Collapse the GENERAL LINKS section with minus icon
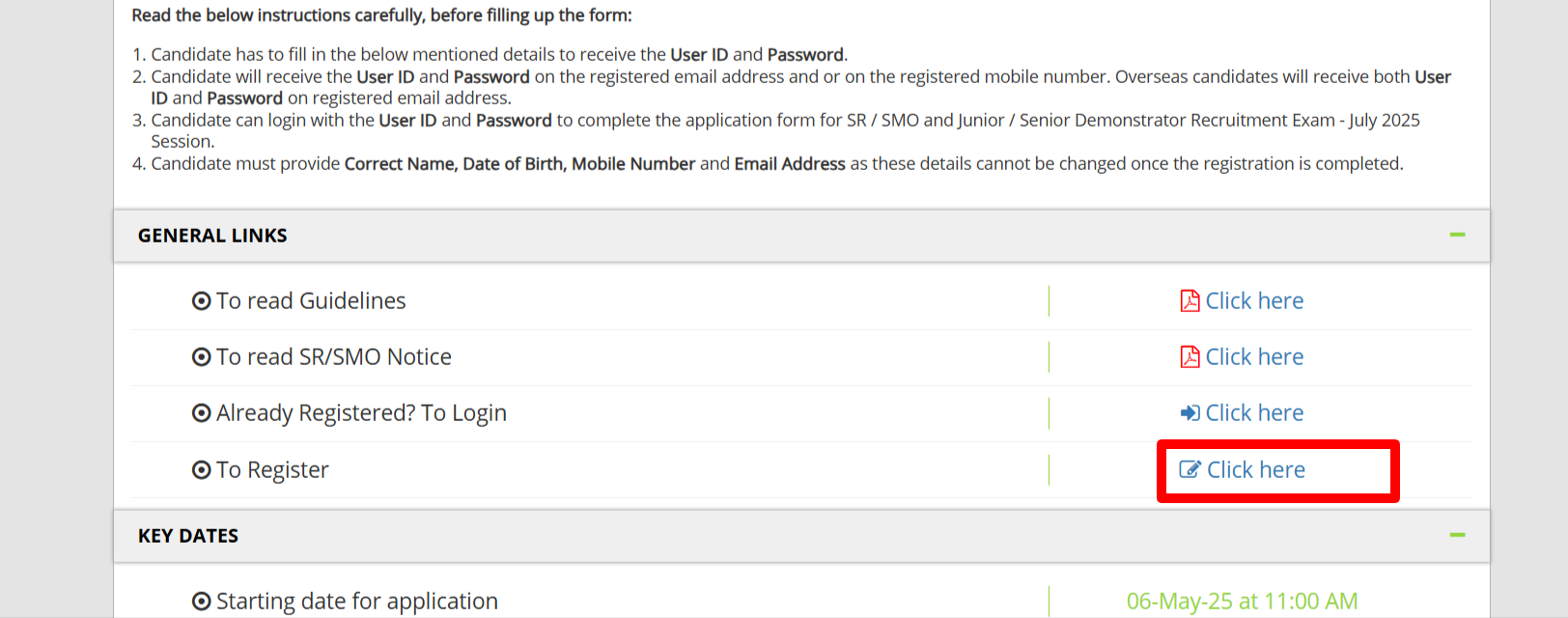The height and width of the screenshot is (618, 1568). click(x=1457, y=235)
